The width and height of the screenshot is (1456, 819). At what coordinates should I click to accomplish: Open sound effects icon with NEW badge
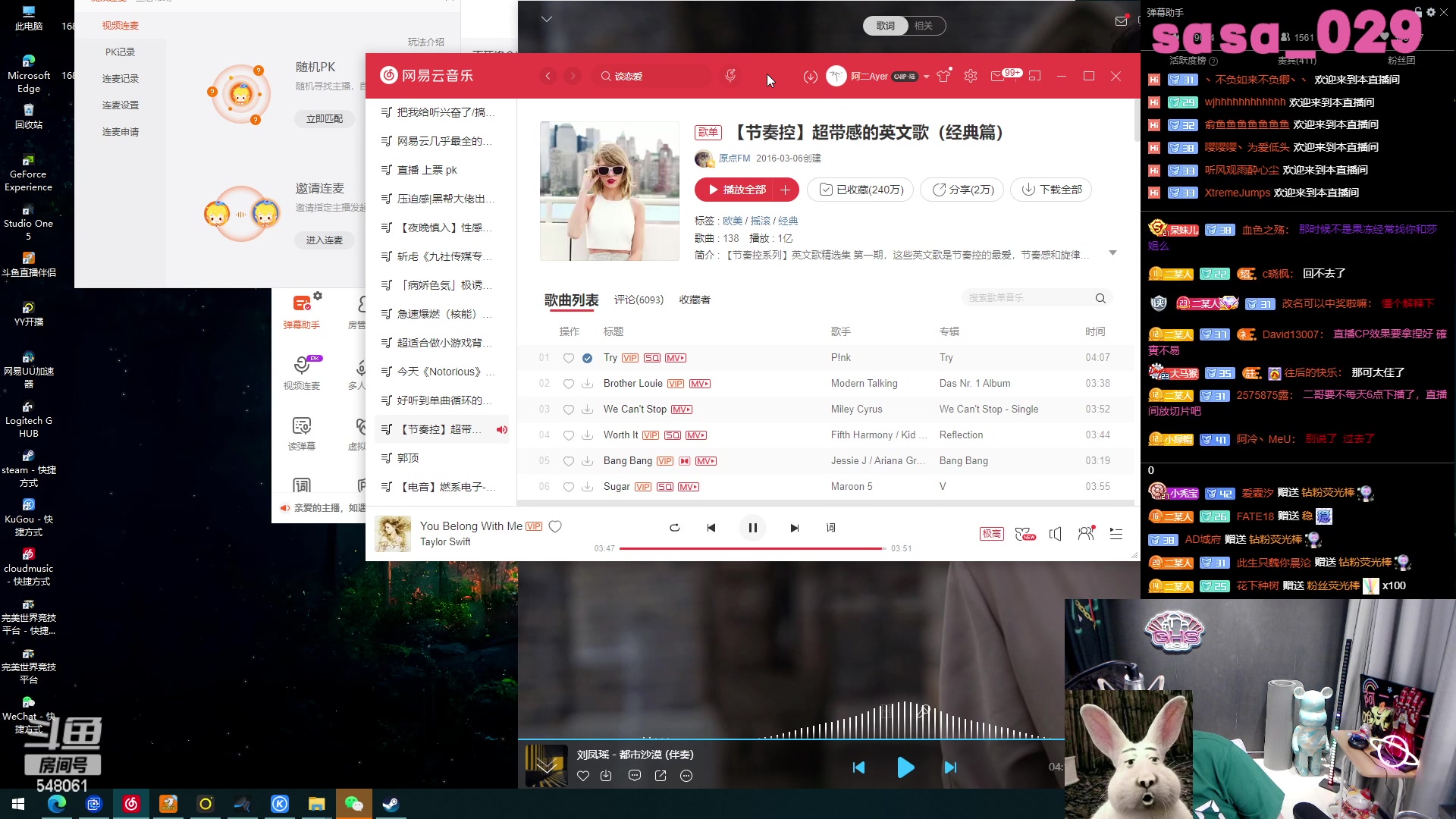click(1025, 534)
